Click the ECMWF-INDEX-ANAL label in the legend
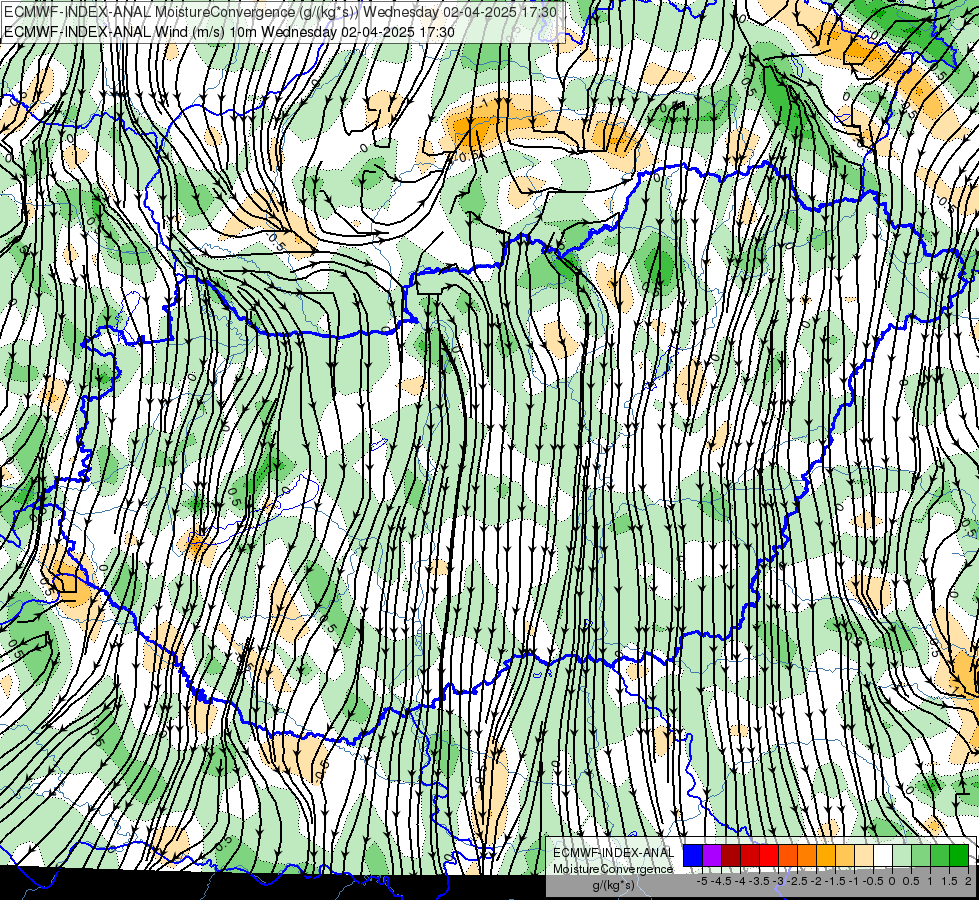Screen dimensions: 979x900 [x=614, y=853]
